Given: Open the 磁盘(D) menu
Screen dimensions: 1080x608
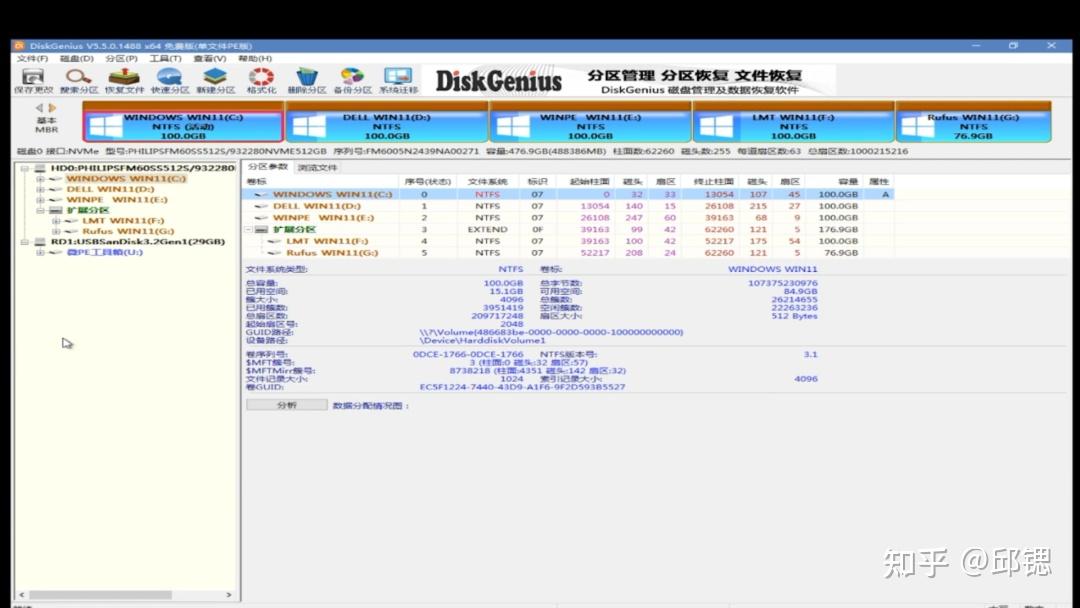Looking at the screenshot, I should pos(76,59).
